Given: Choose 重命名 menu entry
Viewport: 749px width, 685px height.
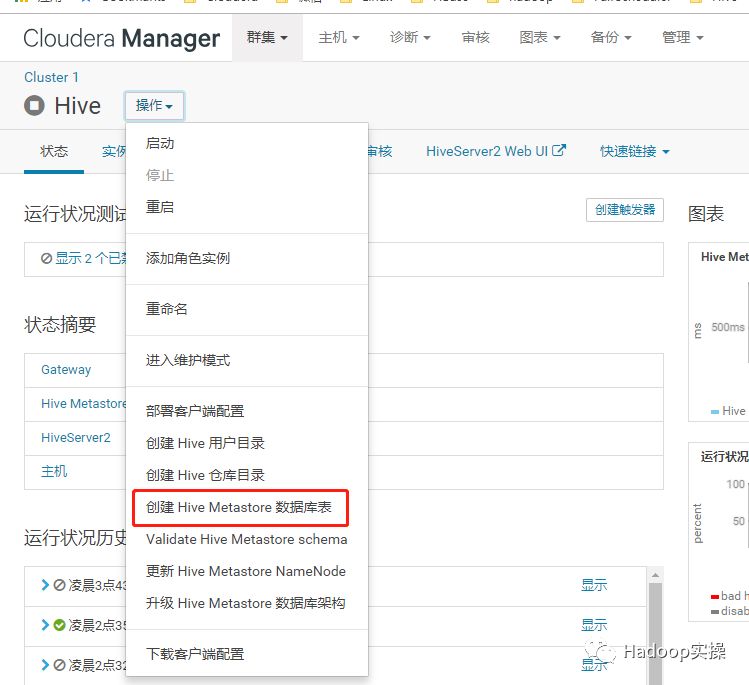Looking at the screenshot, I should (246, 309).
